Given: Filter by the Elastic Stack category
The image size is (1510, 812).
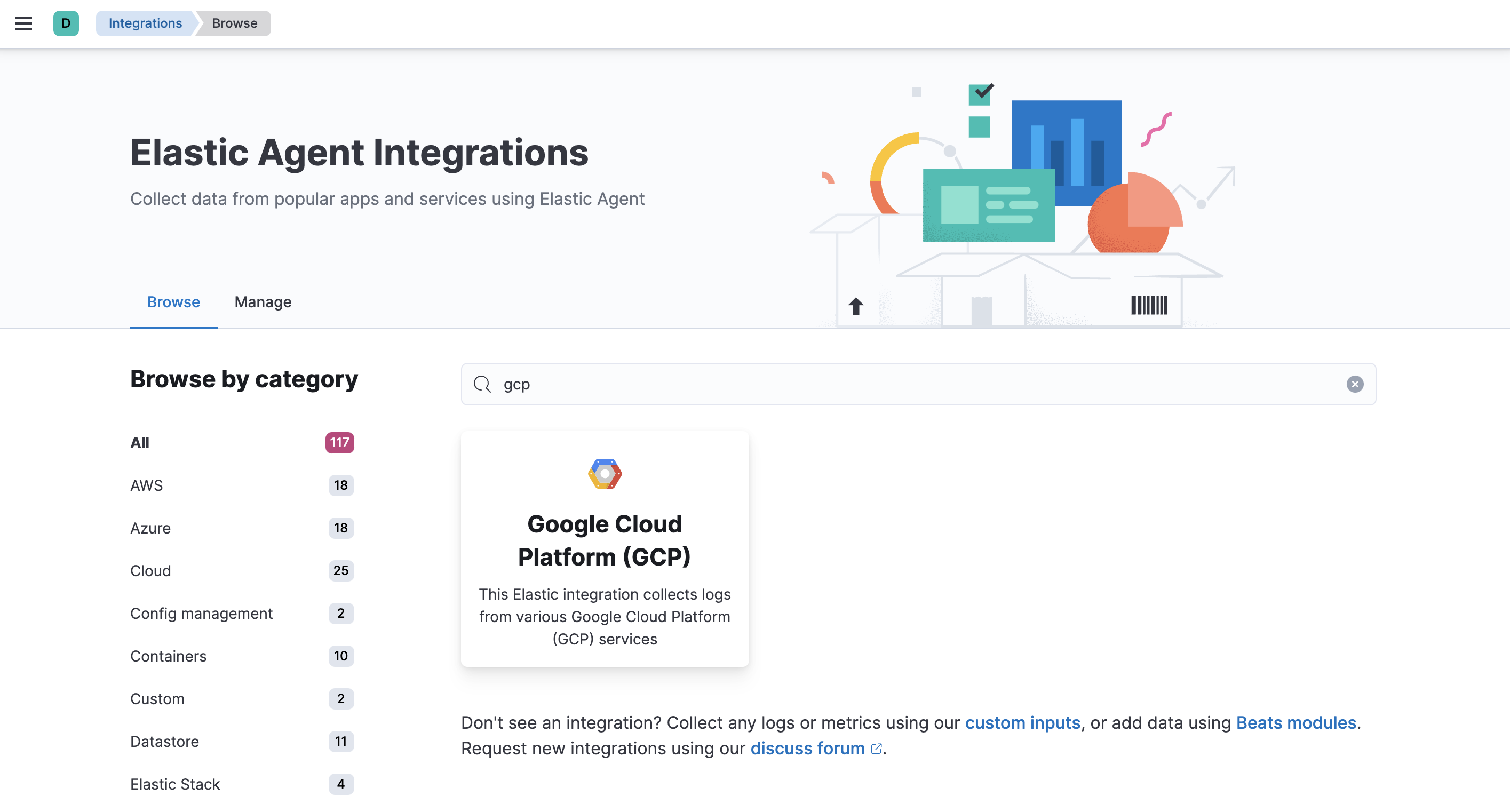Looking at the screenshot, I should 174,784.
